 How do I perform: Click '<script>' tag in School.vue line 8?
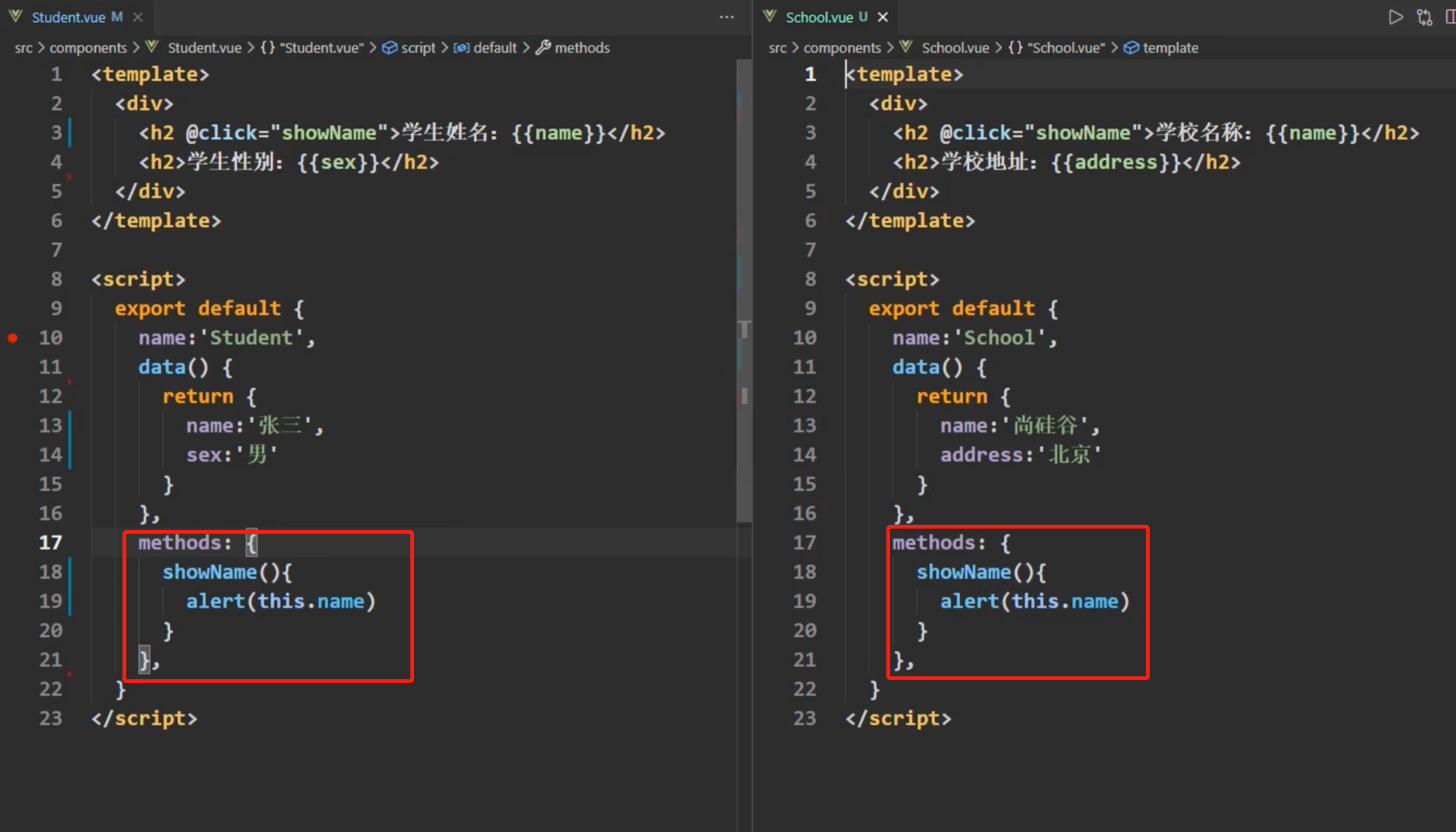click(893, 279)
